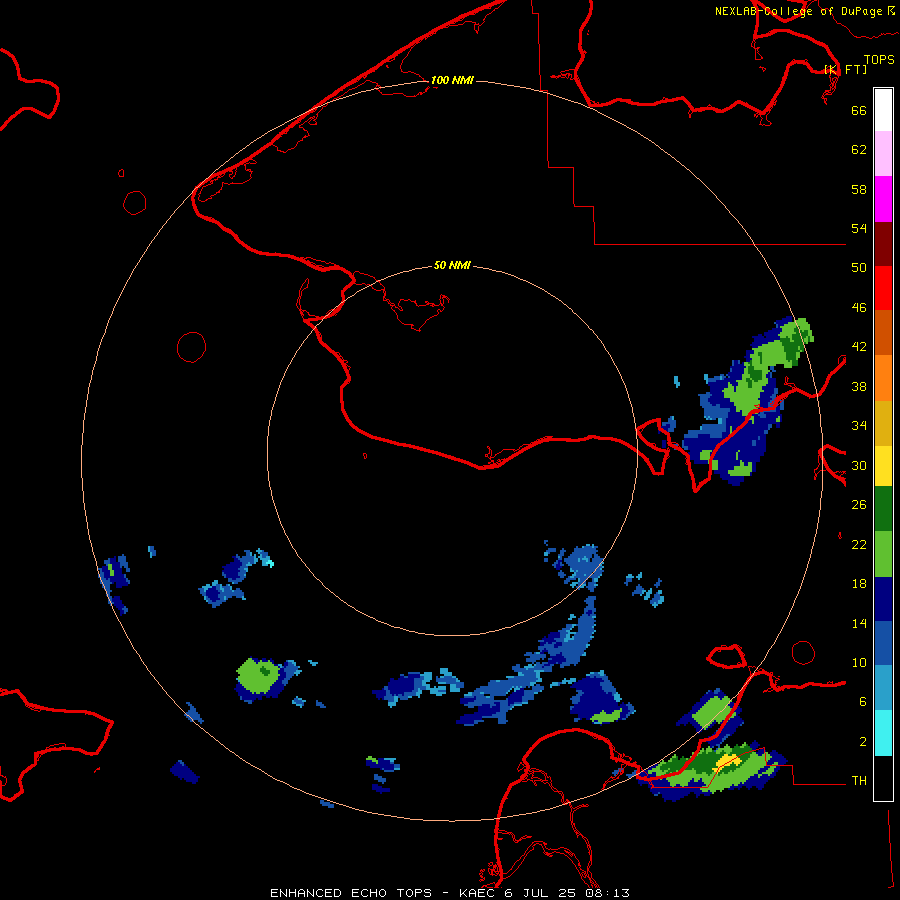The height and width of the screenshot is (900, 900).
Task: Click the 30 legend value label
Action: (x=859, y=465)
